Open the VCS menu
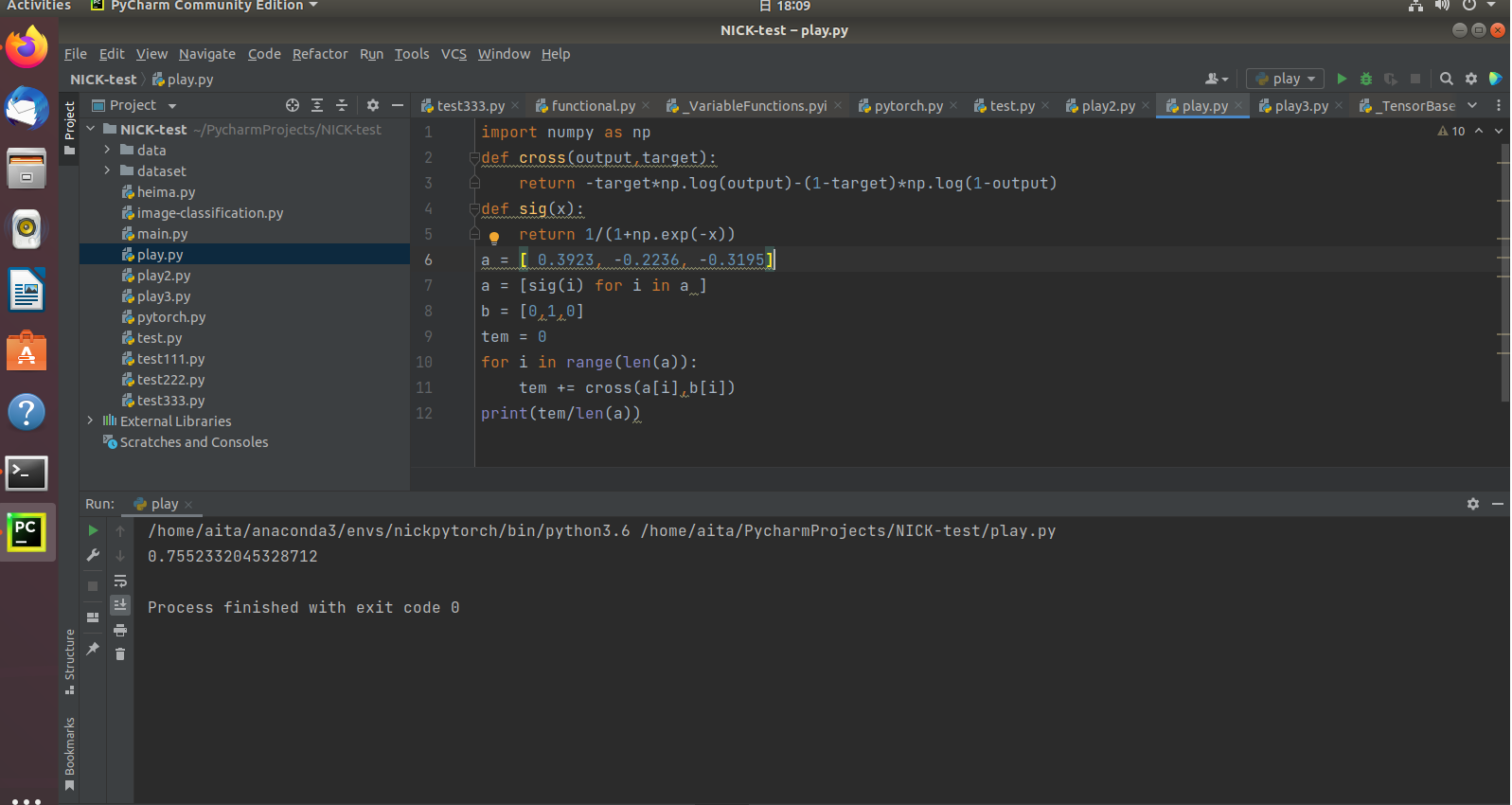1512x805 pixels. point(454,54)
